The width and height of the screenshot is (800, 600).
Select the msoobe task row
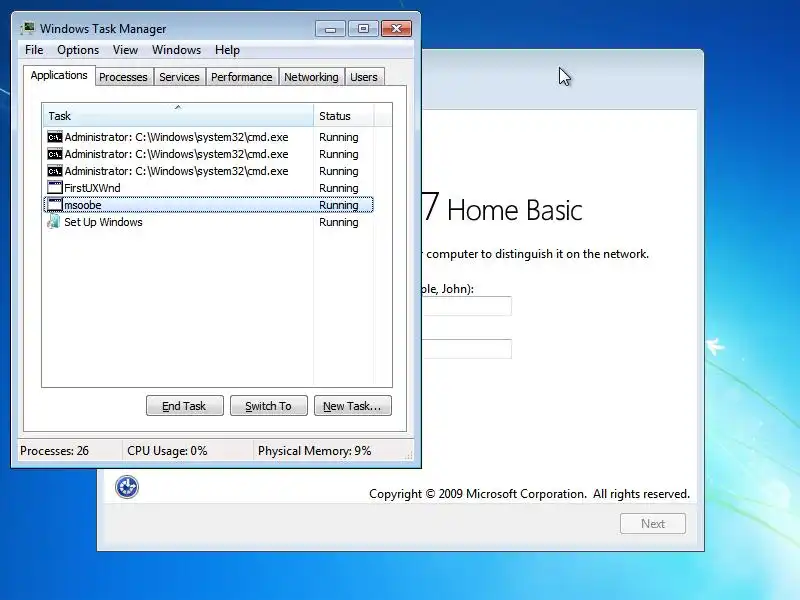tap(209, 205)
